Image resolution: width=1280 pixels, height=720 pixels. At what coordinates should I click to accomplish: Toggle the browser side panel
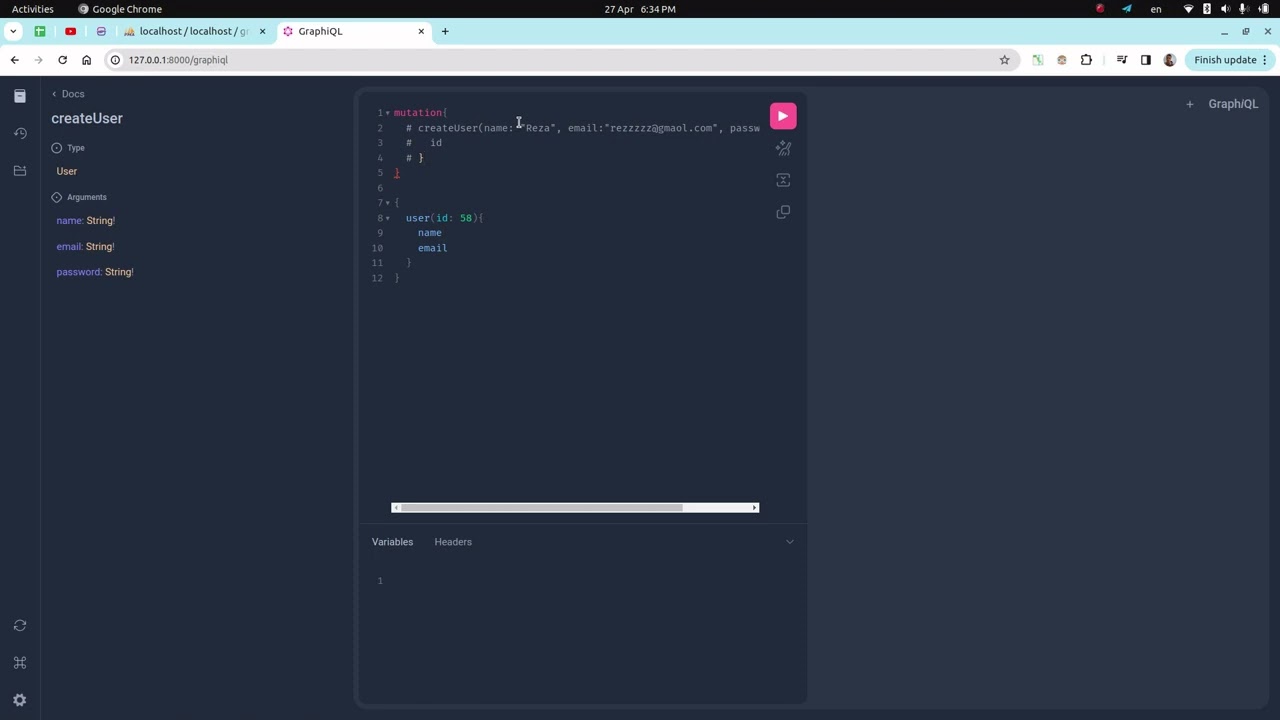click(x=1145, y=60)
